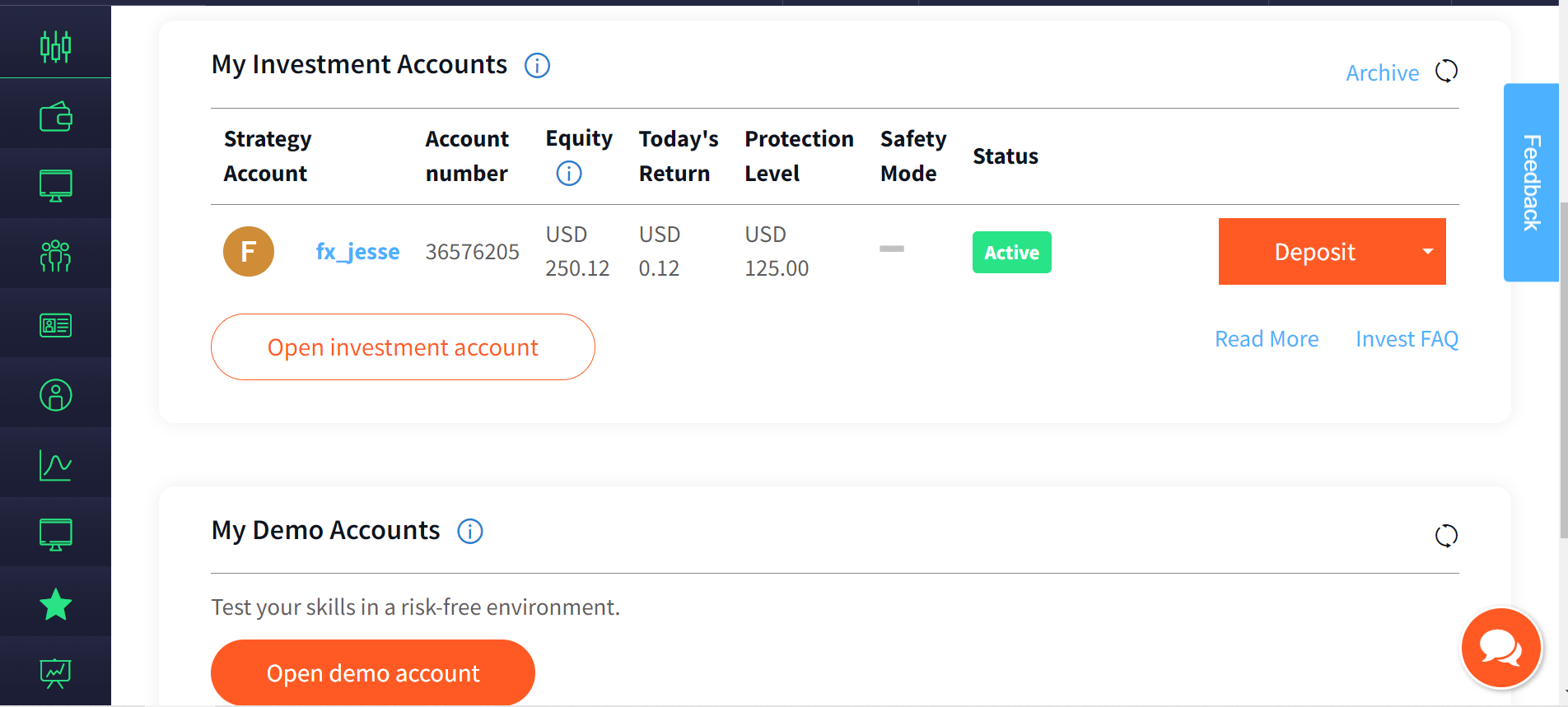Click Open investment account button
This screenshot has height=707, width=1568.
(x=403, y=347)
